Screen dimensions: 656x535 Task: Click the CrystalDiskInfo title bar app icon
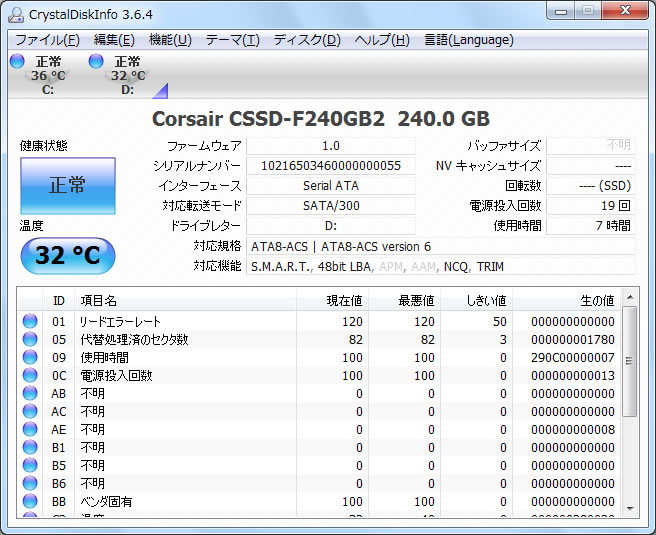(x=16, y=15)
